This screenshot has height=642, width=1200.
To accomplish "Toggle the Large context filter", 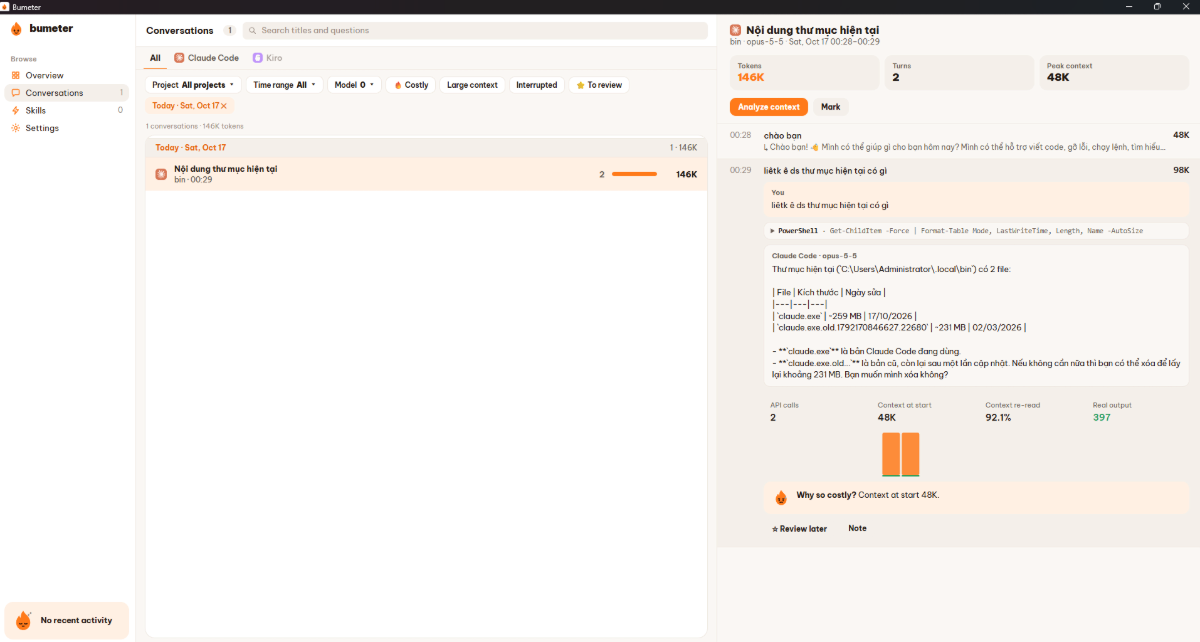I will 472,85.
